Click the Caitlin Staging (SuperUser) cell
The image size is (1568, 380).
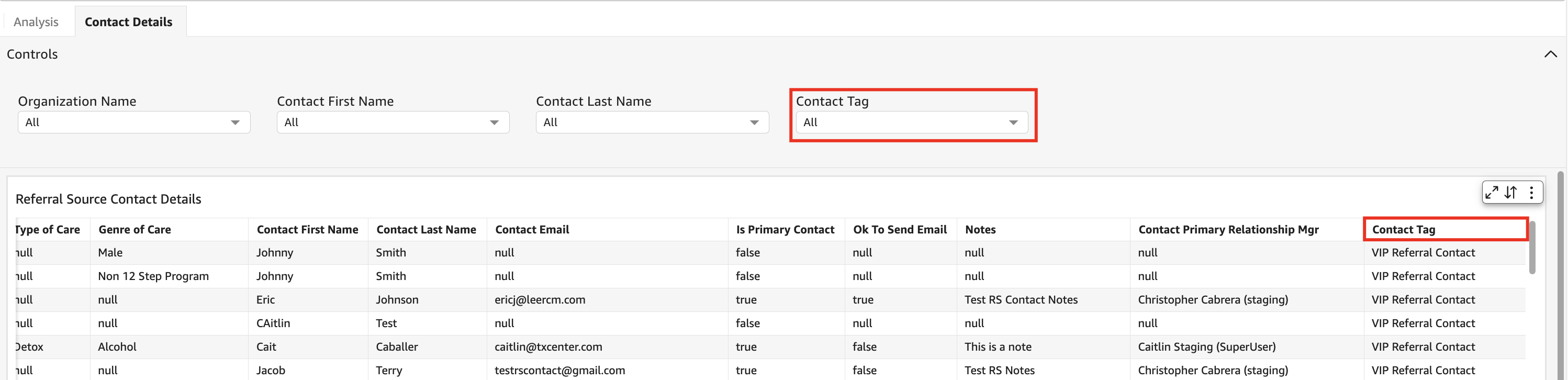pos(1206,347)
